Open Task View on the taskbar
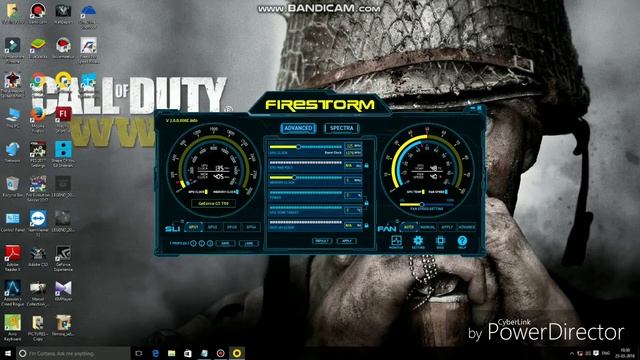Image resolution: width=640 pixels, height=360 pixels. click(x=139, y=353)
